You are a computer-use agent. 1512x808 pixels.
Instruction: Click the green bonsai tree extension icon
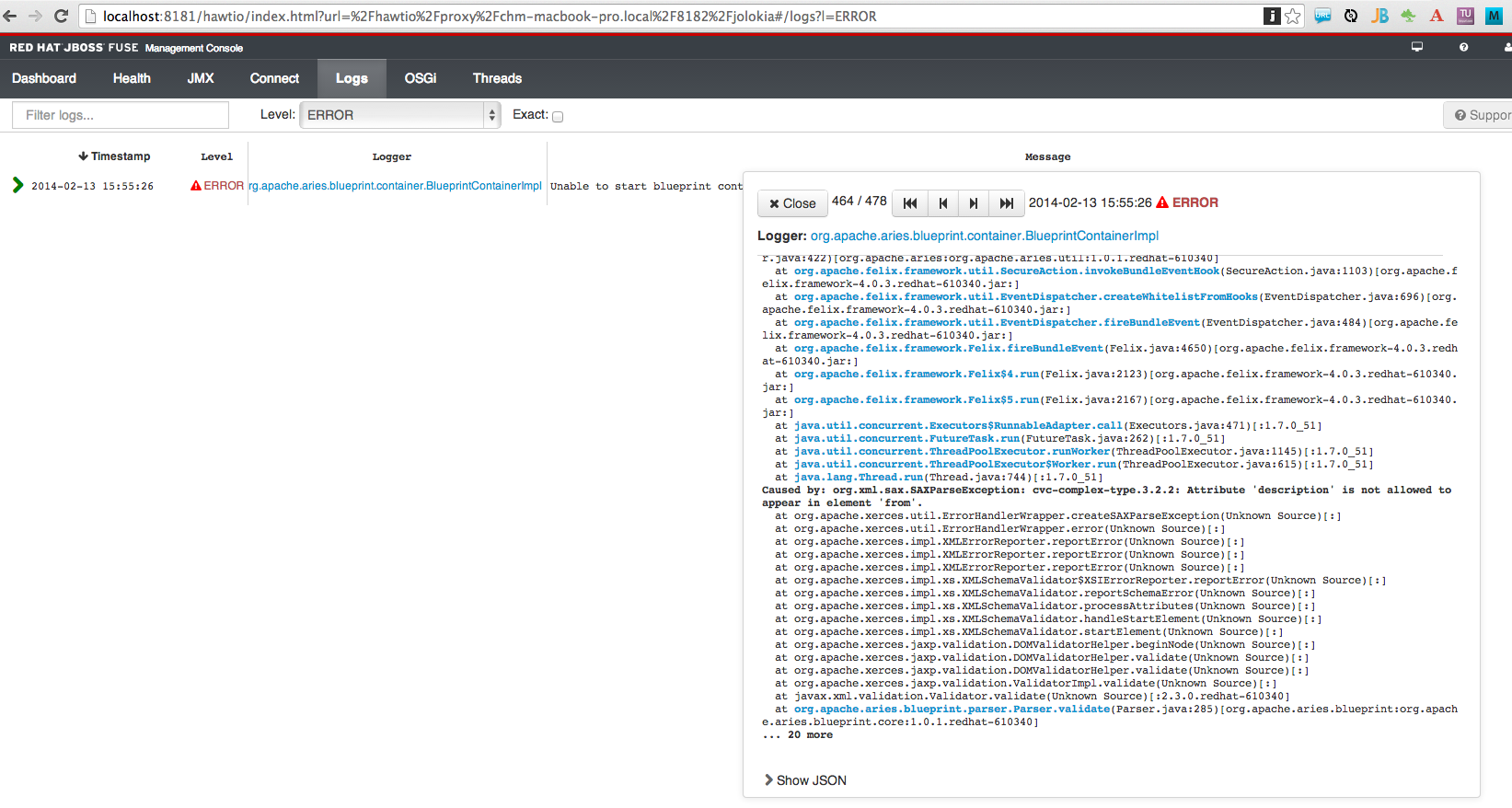1408,16
